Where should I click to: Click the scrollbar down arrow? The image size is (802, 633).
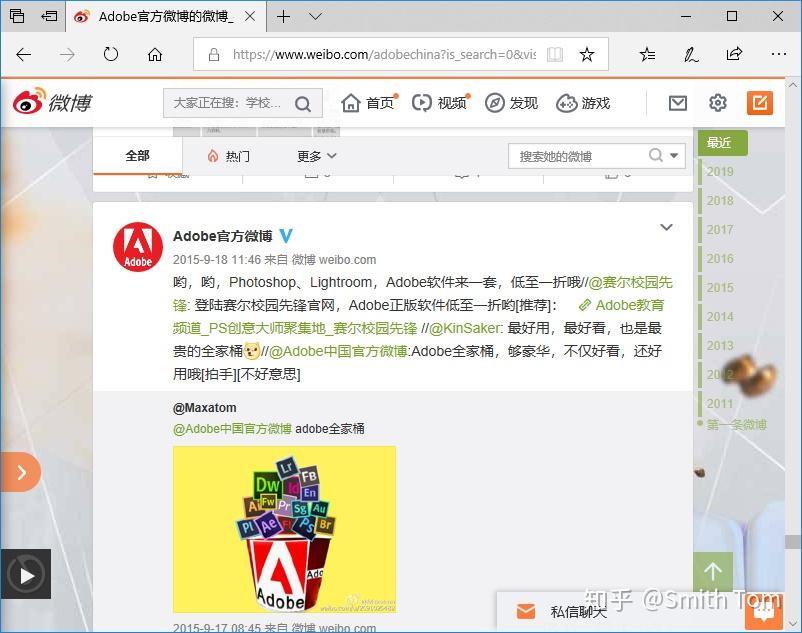point(793,624)
